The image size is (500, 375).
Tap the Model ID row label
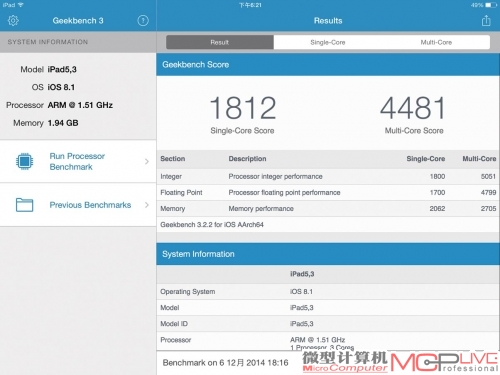click(174, 324)
